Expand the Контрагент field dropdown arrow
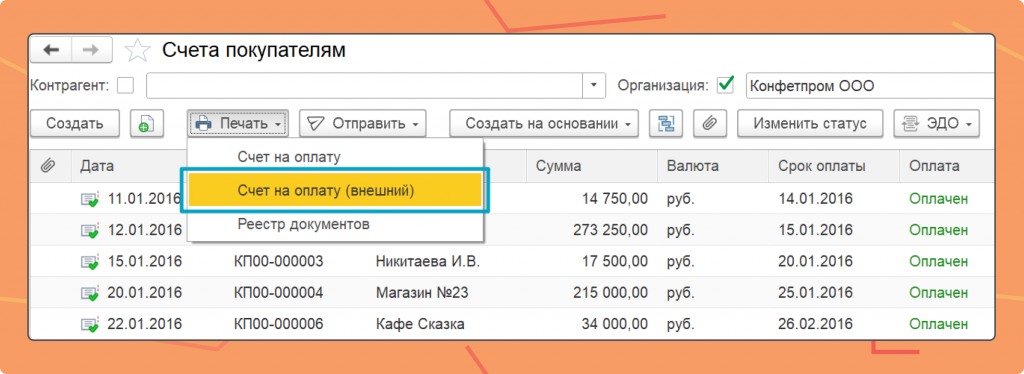This screenshot has height=374, width=1024. [594, 86]
